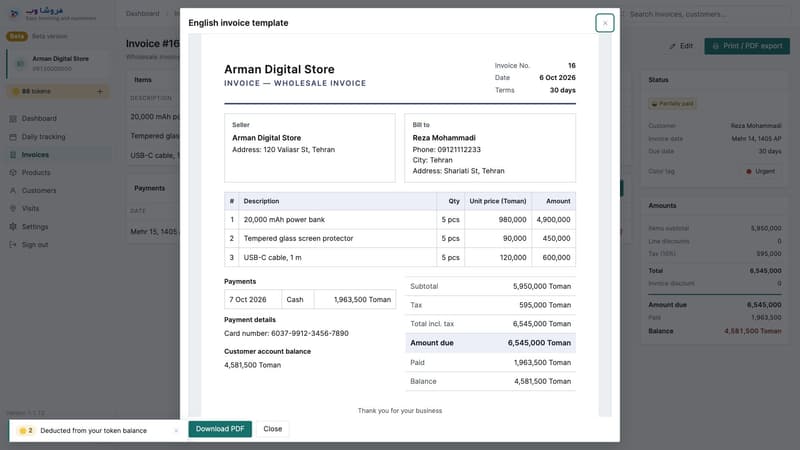Click the Tempered glass screen protector row
Image resolution: width=800 pixels, height=450 pixels.
(x=400, y=238)
